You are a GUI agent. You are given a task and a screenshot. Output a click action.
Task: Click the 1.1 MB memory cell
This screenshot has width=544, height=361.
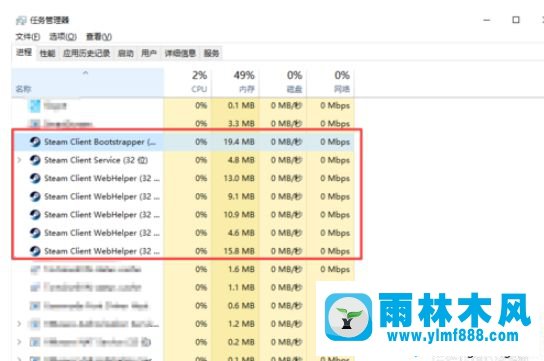[x=235, y=287]
